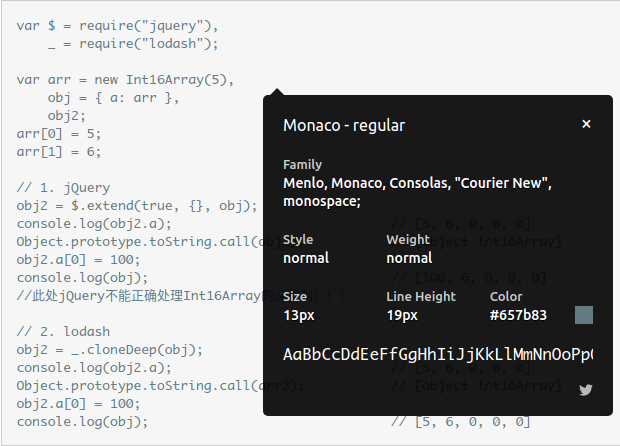Viewport: 620px width, 446px height.
Task: Click the "// 2. lodash" comment
Action: tap(63, 332)
